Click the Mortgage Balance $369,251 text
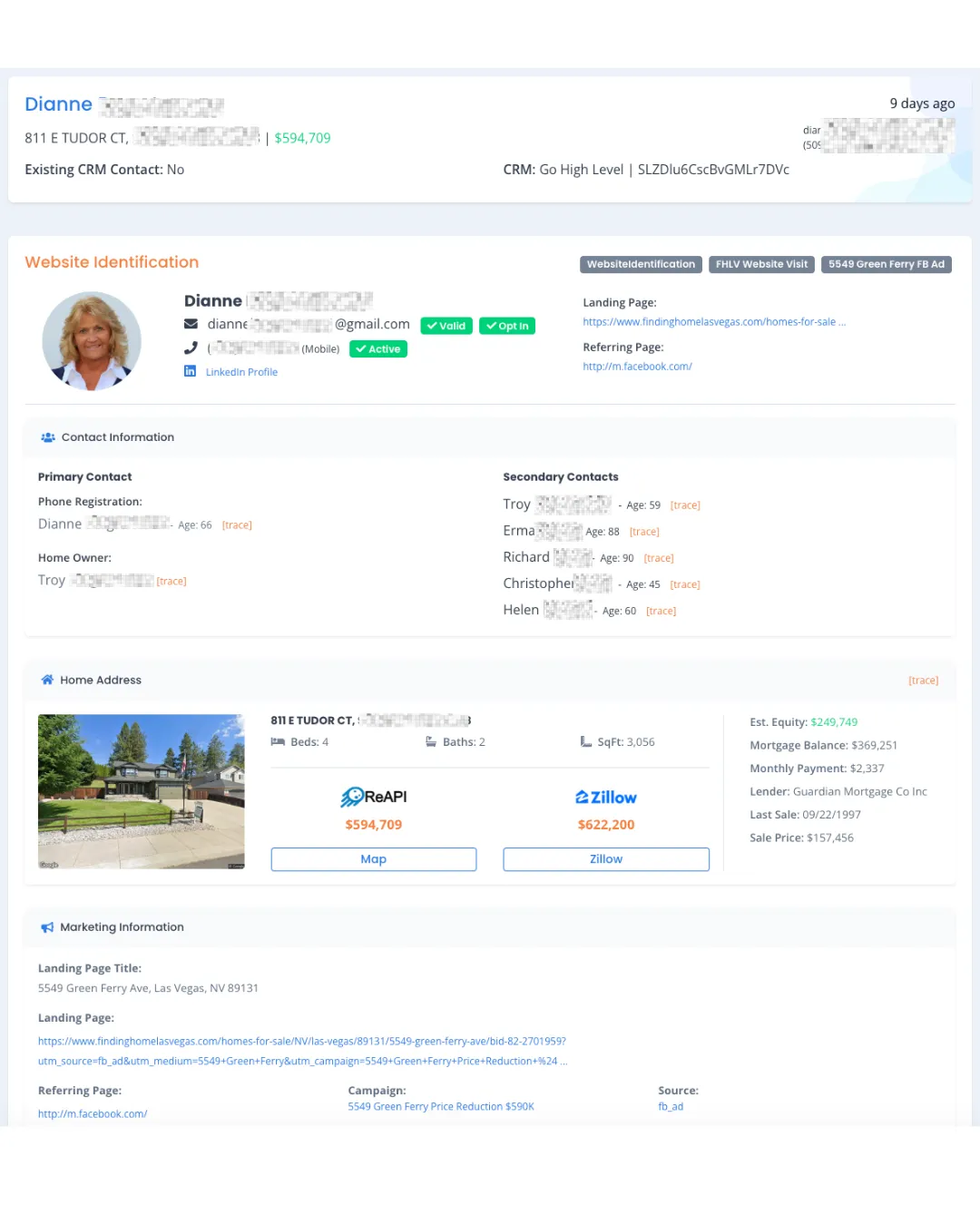 (x=823, y=746)
